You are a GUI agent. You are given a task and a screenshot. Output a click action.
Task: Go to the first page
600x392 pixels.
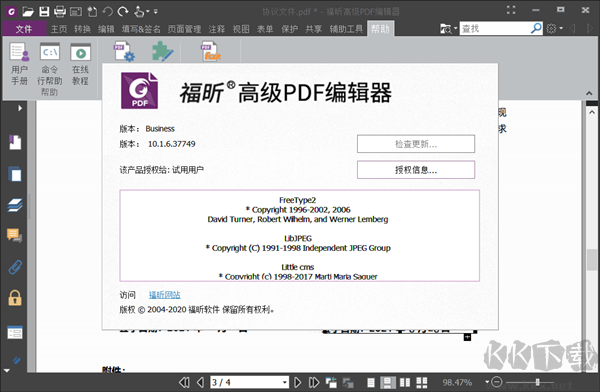[x=184, y=382]
